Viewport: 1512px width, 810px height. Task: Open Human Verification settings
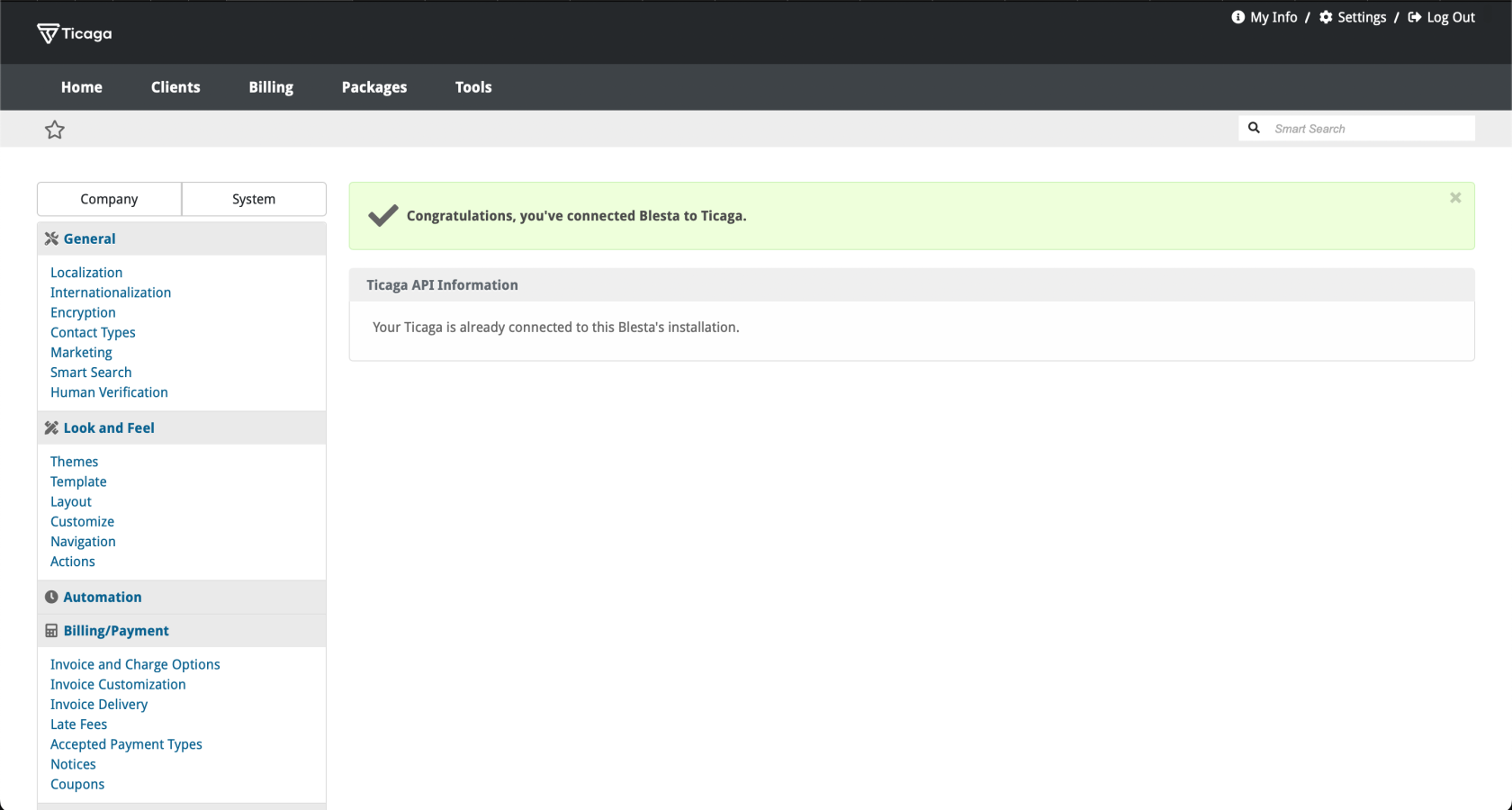click(x=109, y=391)
